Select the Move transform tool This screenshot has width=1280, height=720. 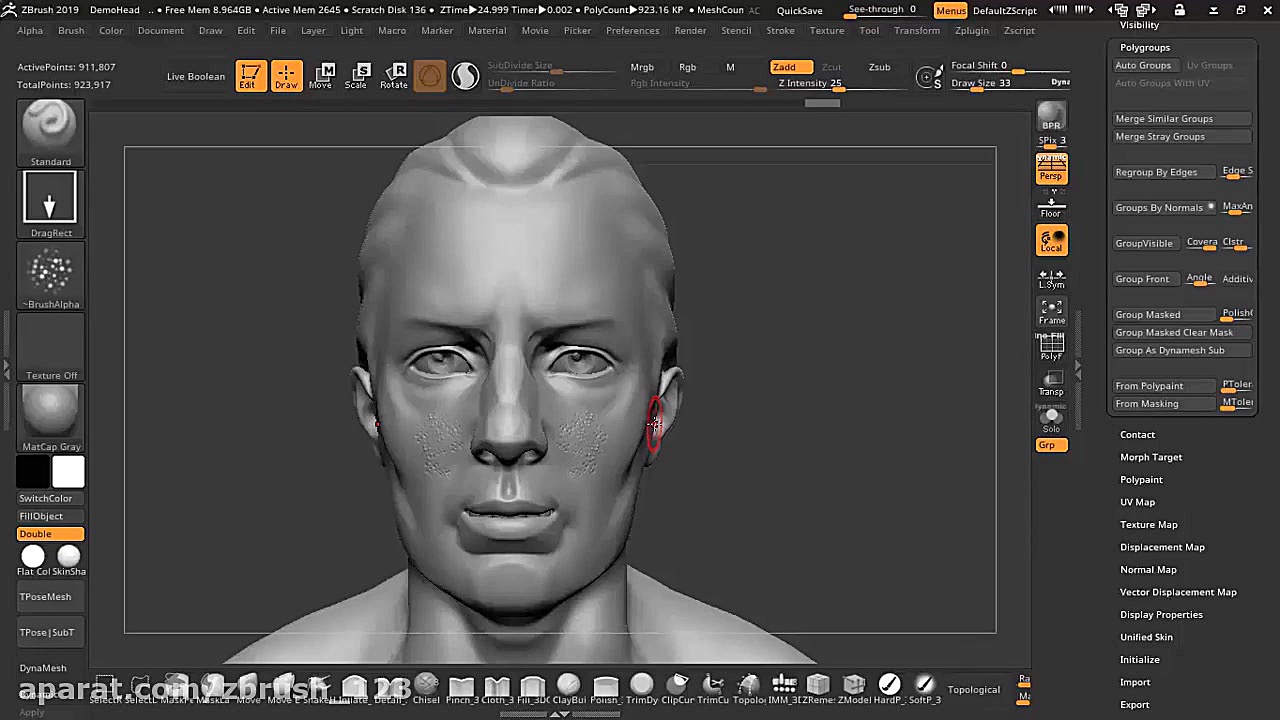320,76
